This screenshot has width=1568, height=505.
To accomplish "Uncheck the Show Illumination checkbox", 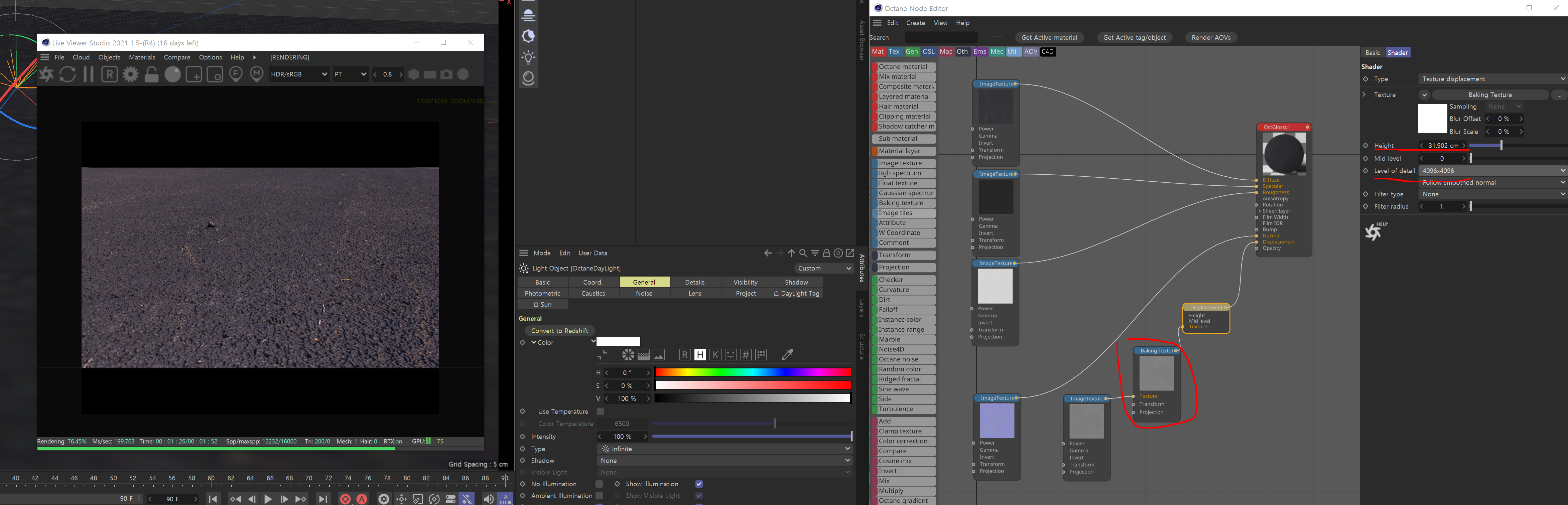I will 699,484.
